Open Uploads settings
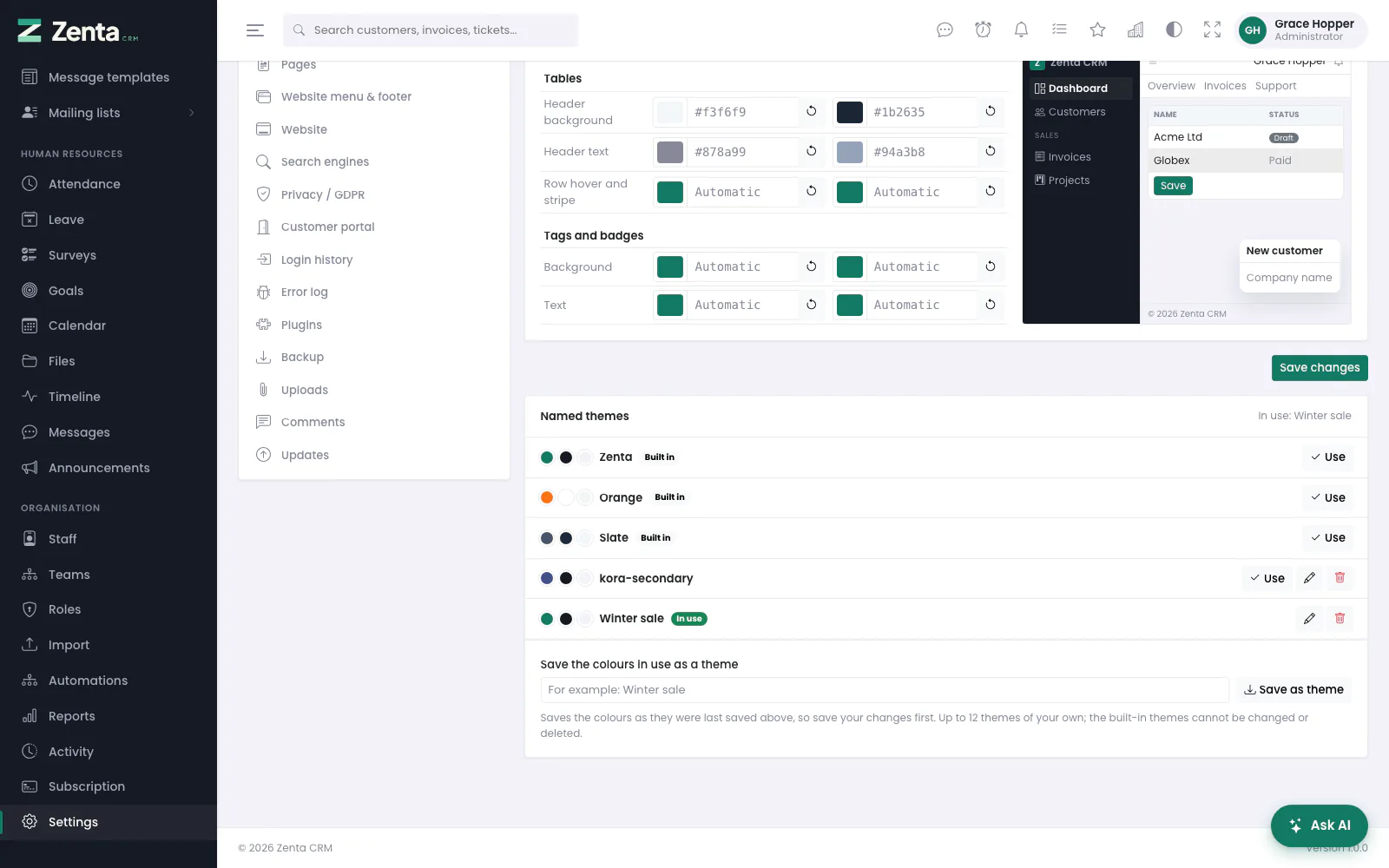Viewport: 1389px width, 868px height. click(x=374, y=390)
